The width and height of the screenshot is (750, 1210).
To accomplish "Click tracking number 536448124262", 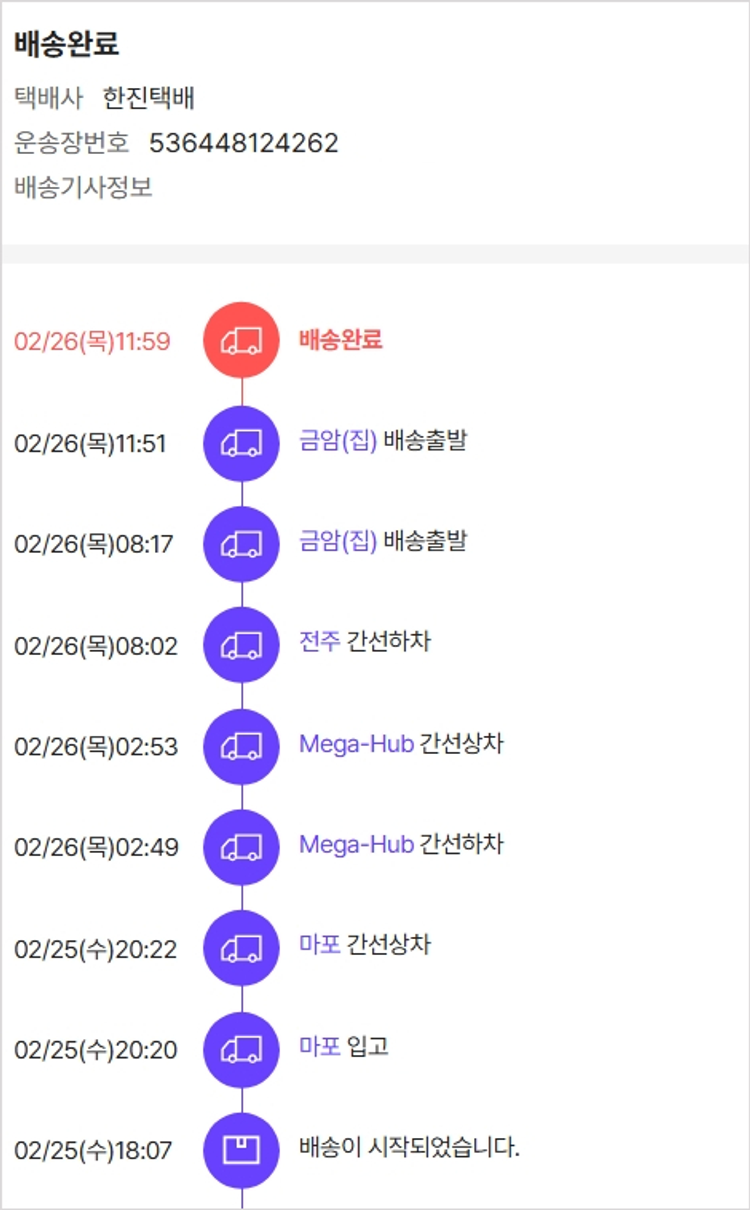I will click(x=244, y=143).
